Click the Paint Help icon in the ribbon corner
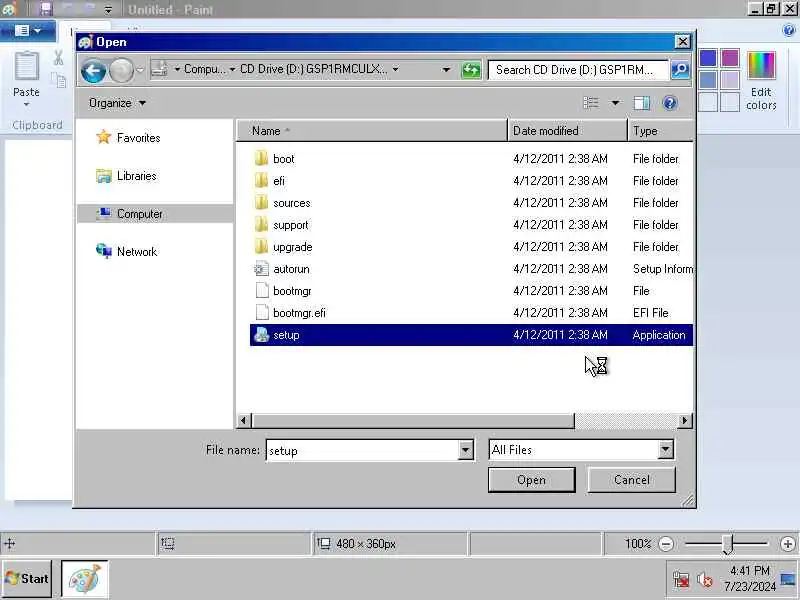The image size is (800, 600). click(788, 31)
